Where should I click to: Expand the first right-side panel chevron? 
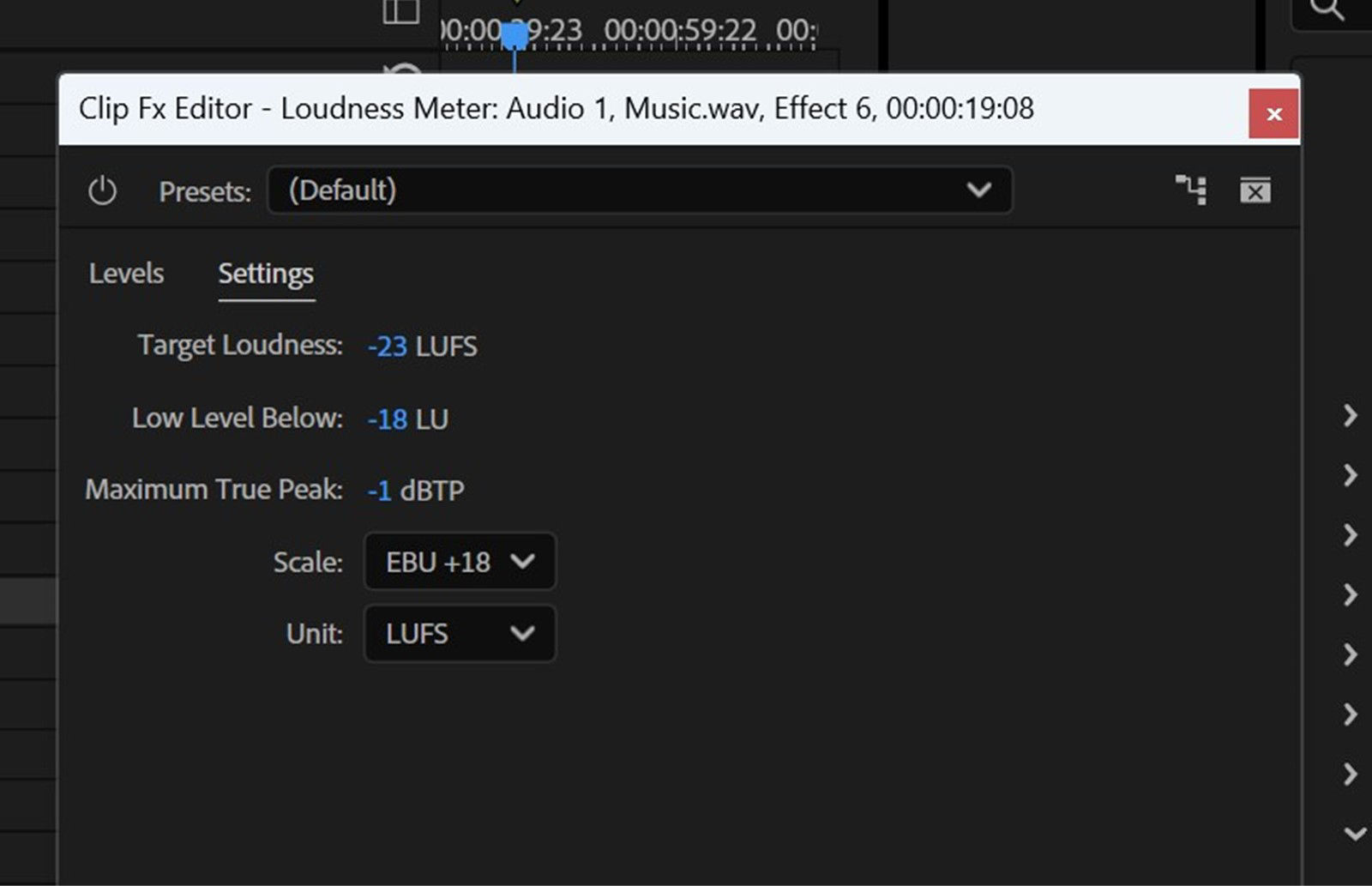1351,418
